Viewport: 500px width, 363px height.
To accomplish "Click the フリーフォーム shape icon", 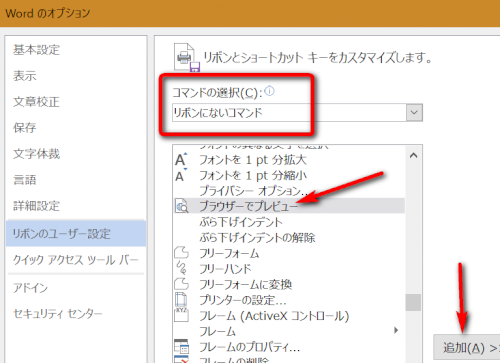I will [182, 253].
